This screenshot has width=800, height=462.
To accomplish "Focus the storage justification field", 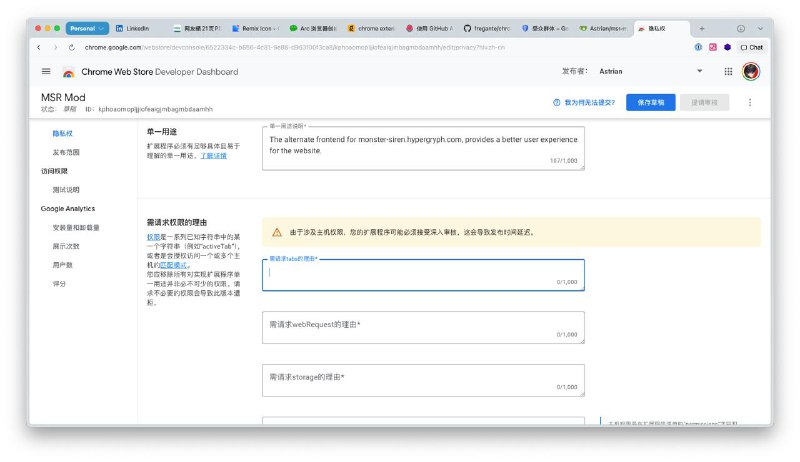I will [x=423, y=380].
